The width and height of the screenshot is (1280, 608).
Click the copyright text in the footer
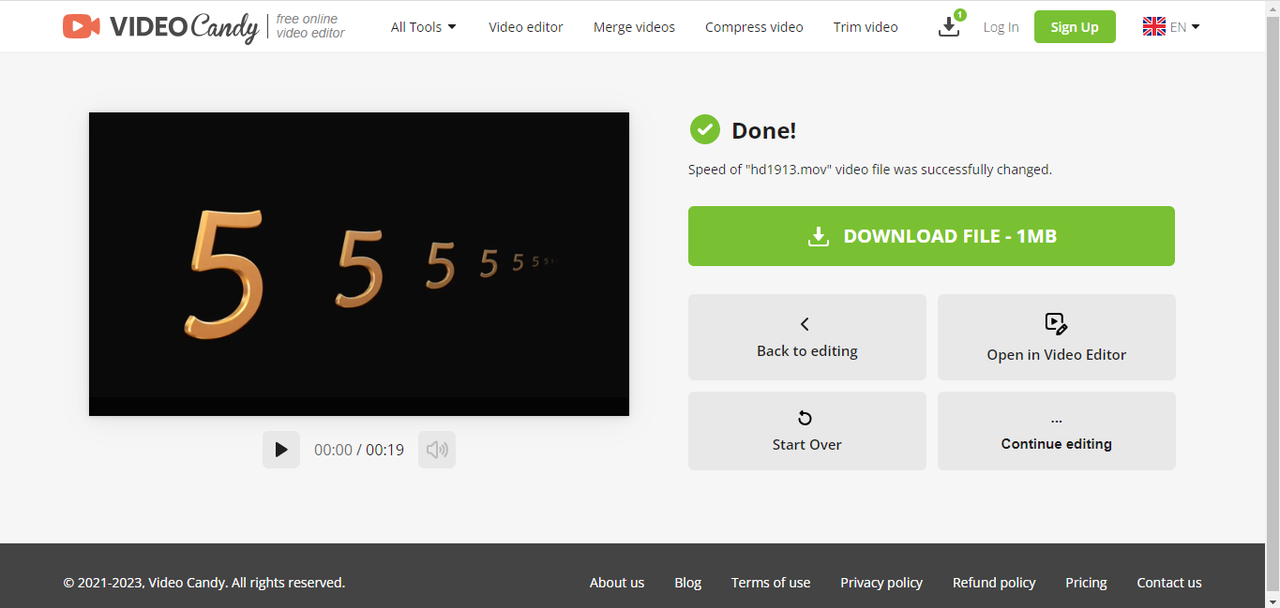(x=204, y=582)
